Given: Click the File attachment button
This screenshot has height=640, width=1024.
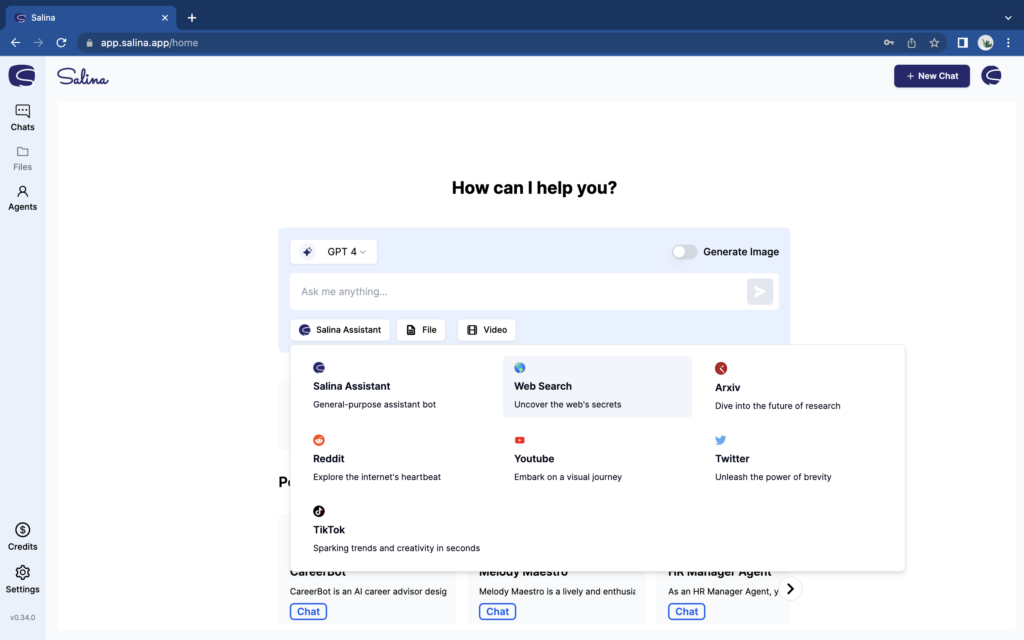Looking at the screenshot, I should (421, 330).
